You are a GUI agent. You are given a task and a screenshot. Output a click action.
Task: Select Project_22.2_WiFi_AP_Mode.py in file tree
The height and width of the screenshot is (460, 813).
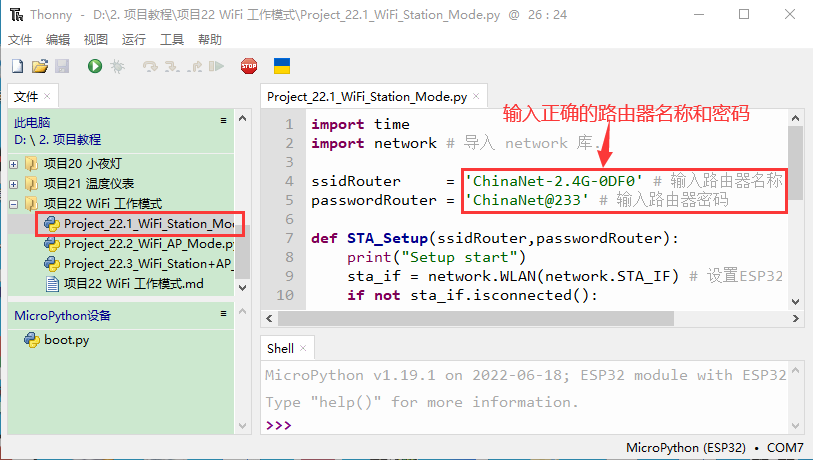coord(148,243)
